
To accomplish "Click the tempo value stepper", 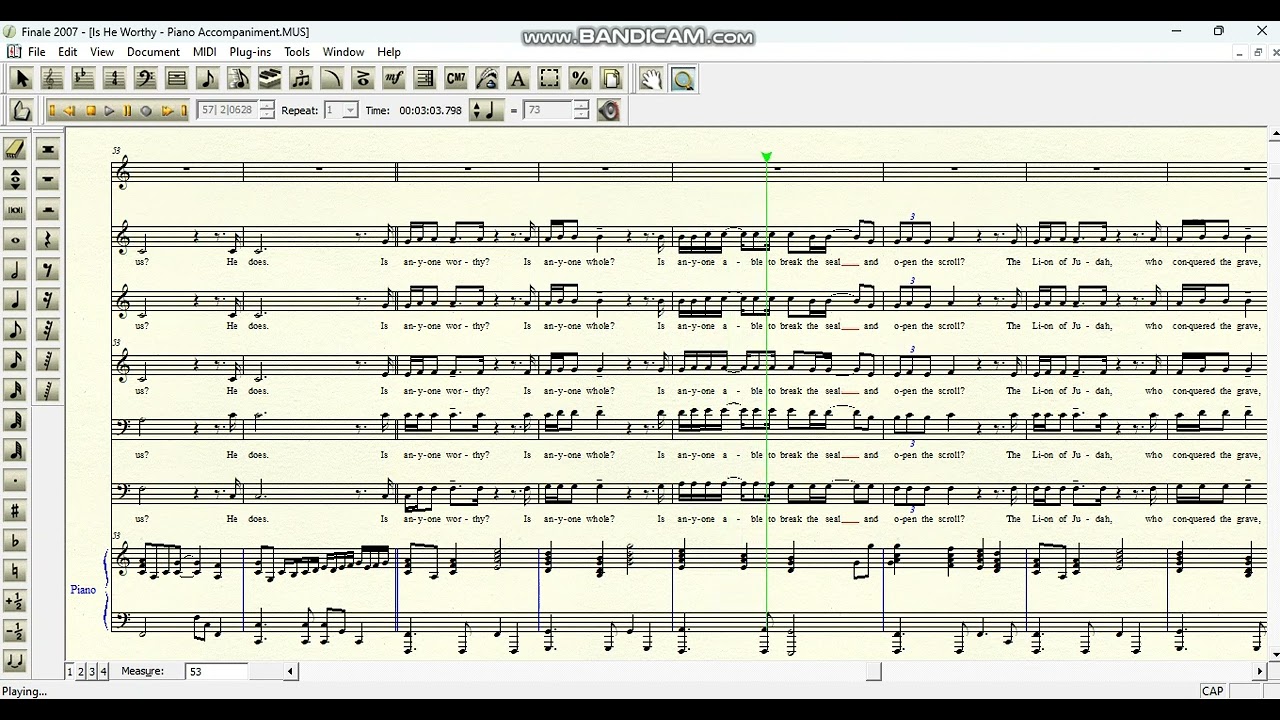I will [x=581, y=110].
